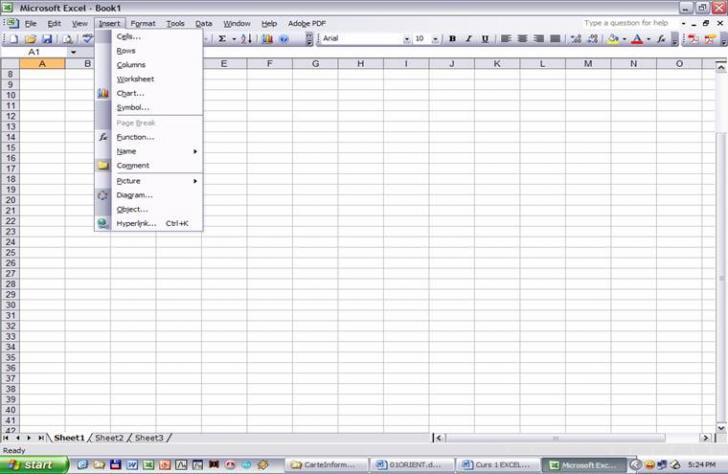The image size is (728, 474).
Task: Click the Windows Start button
Action: pos(33,465)
